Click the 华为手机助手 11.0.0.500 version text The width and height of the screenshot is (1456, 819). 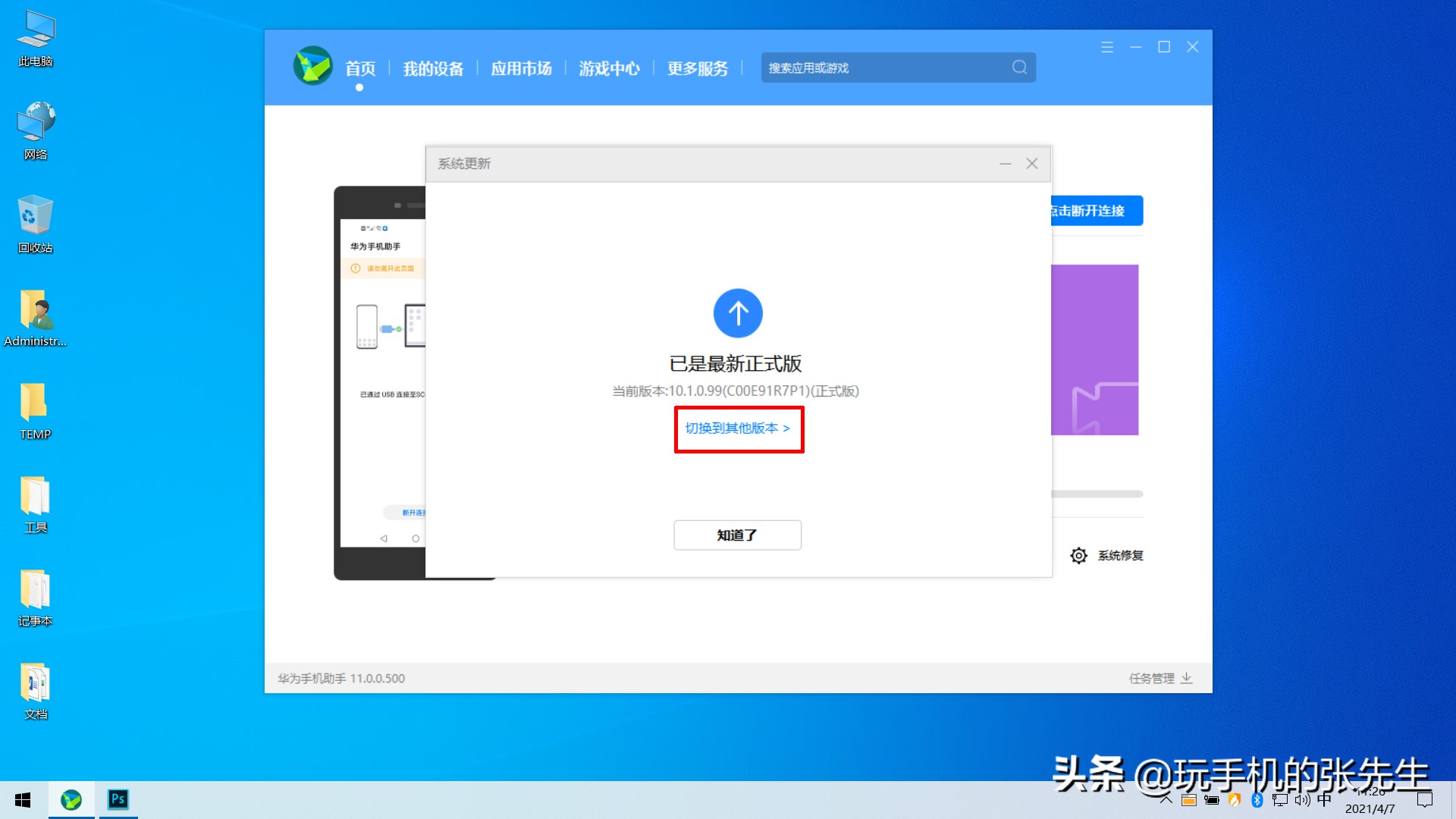tap(341, 679)
